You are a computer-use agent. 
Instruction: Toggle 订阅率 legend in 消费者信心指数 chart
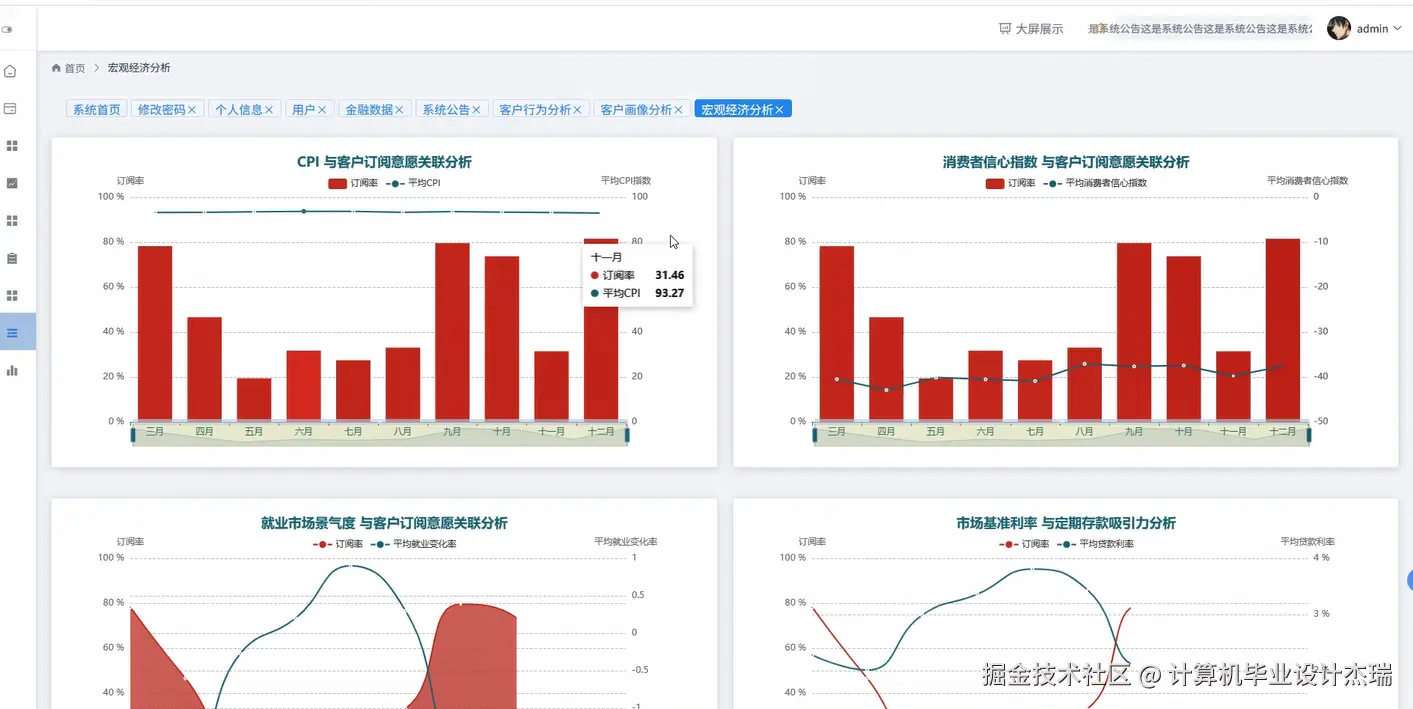[x=1010, y=183]
